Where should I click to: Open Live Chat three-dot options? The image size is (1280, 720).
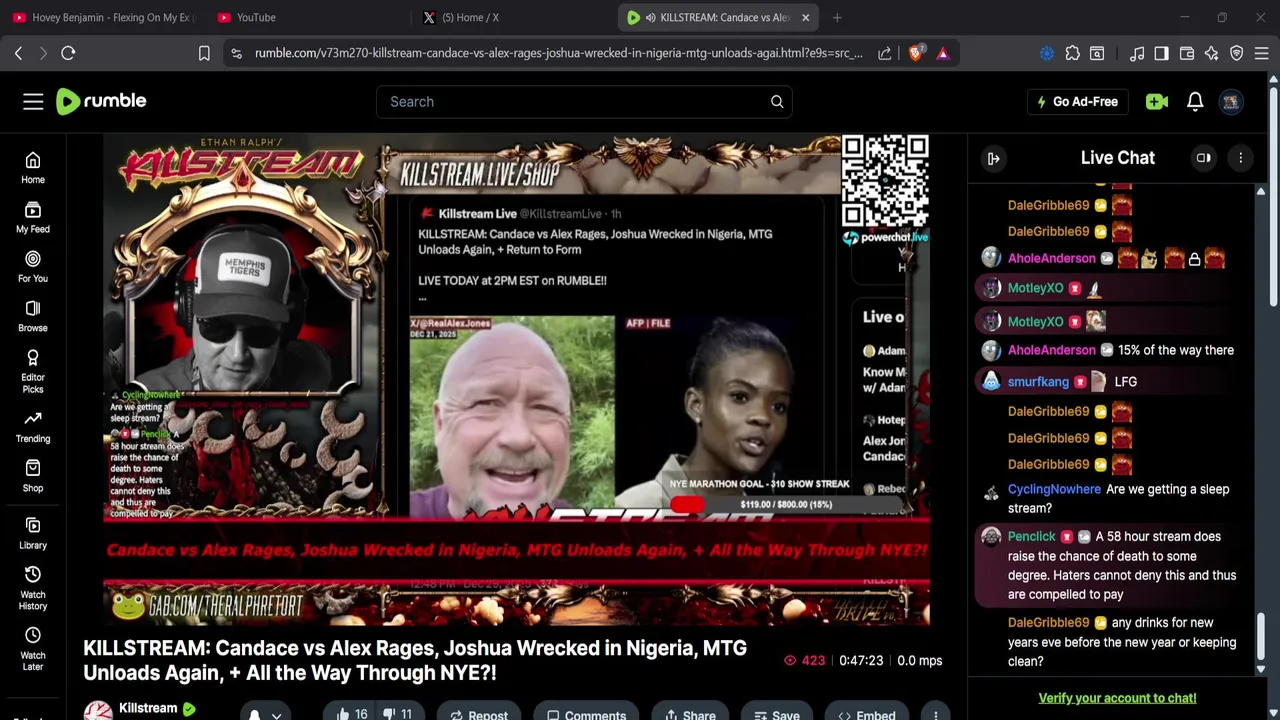1240,158
